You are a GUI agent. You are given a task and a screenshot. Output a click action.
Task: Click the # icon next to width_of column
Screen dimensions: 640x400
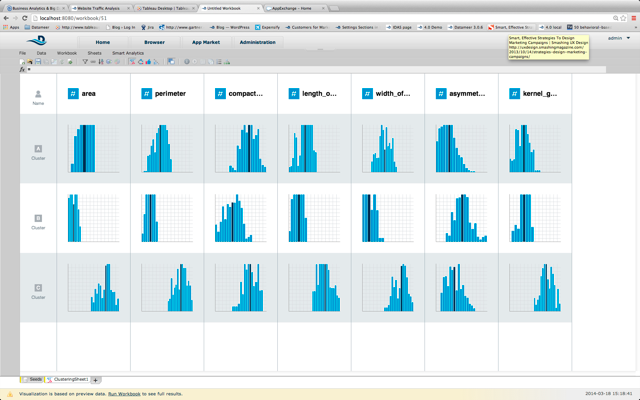pyautogui.click(x=367, y=93)
